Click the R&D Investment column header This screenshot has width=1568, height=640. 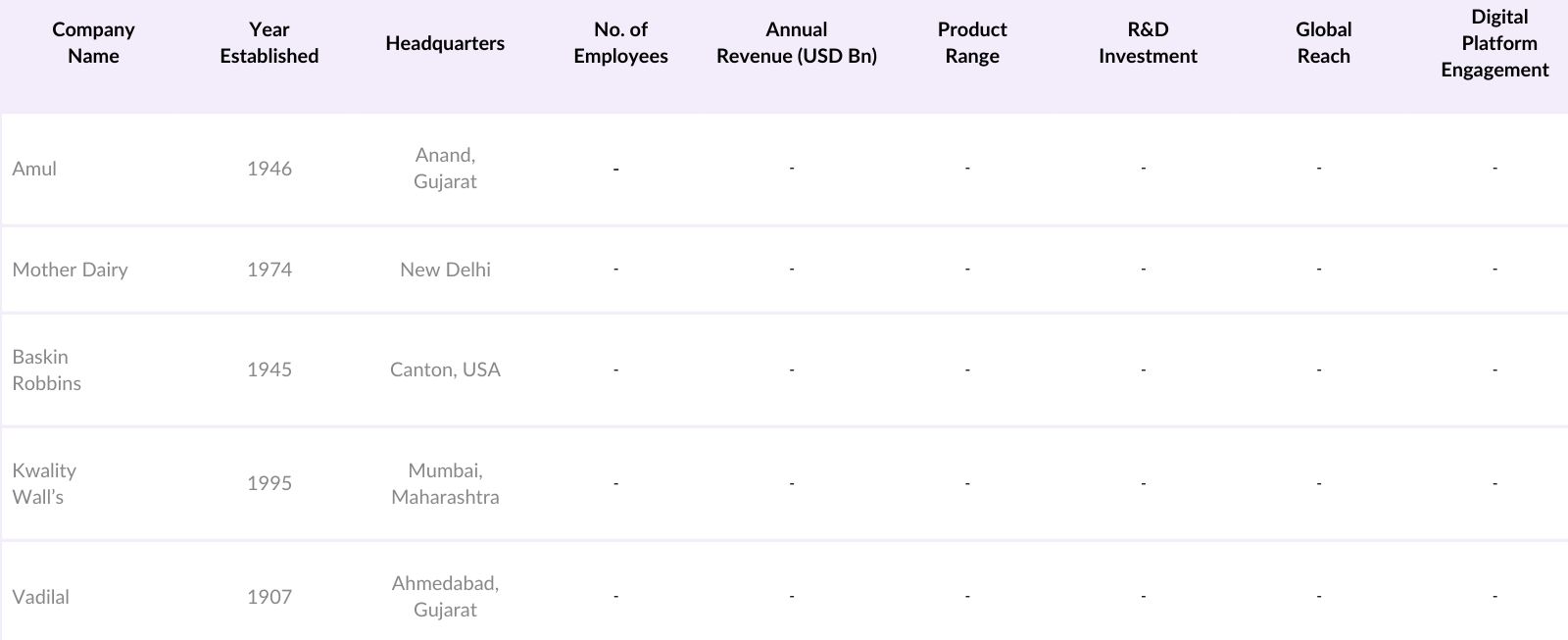(x=1148, y=43)
